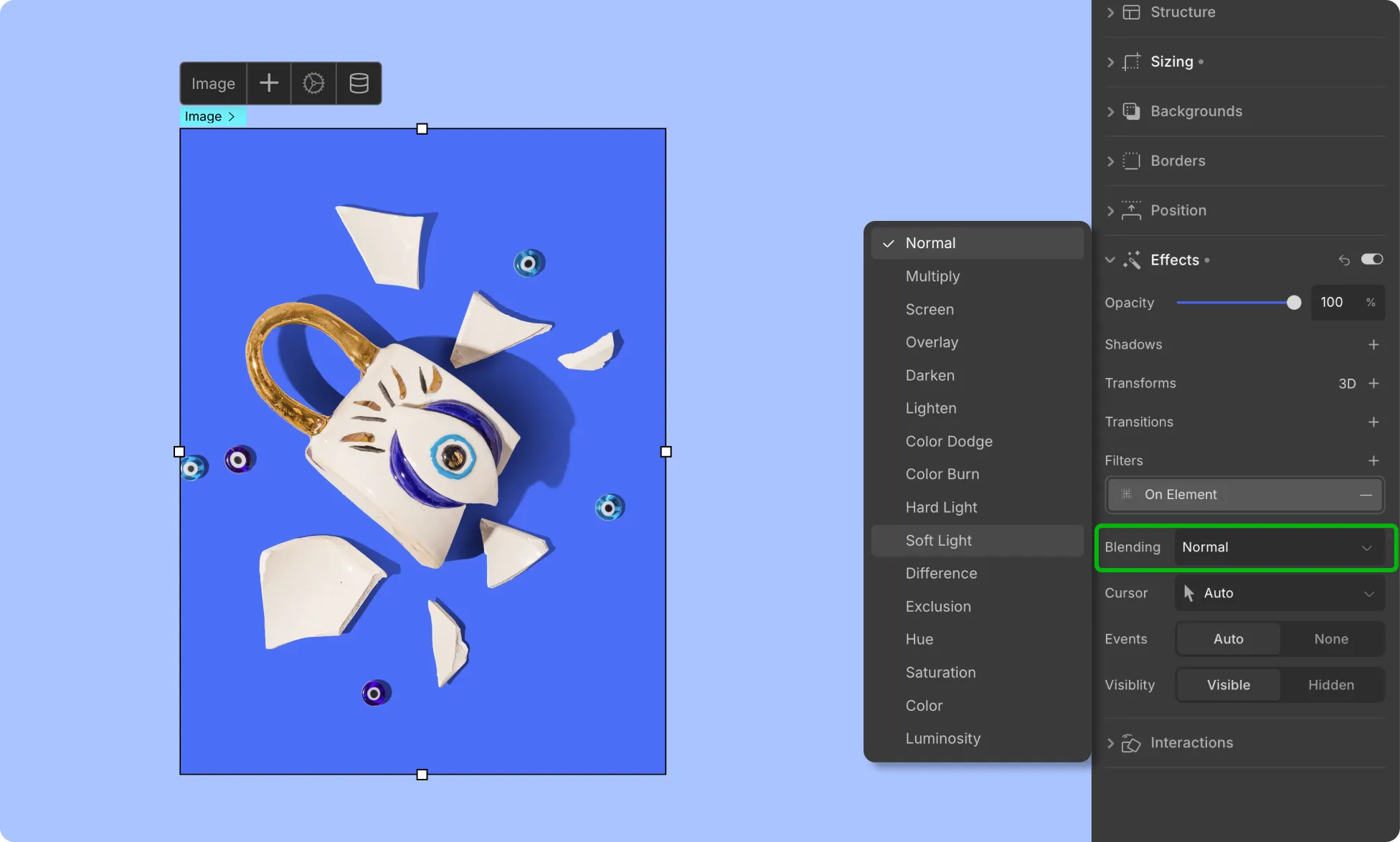Select Screen blending mode
Screen dimensions: 1400x842
[x=978, y=309]
